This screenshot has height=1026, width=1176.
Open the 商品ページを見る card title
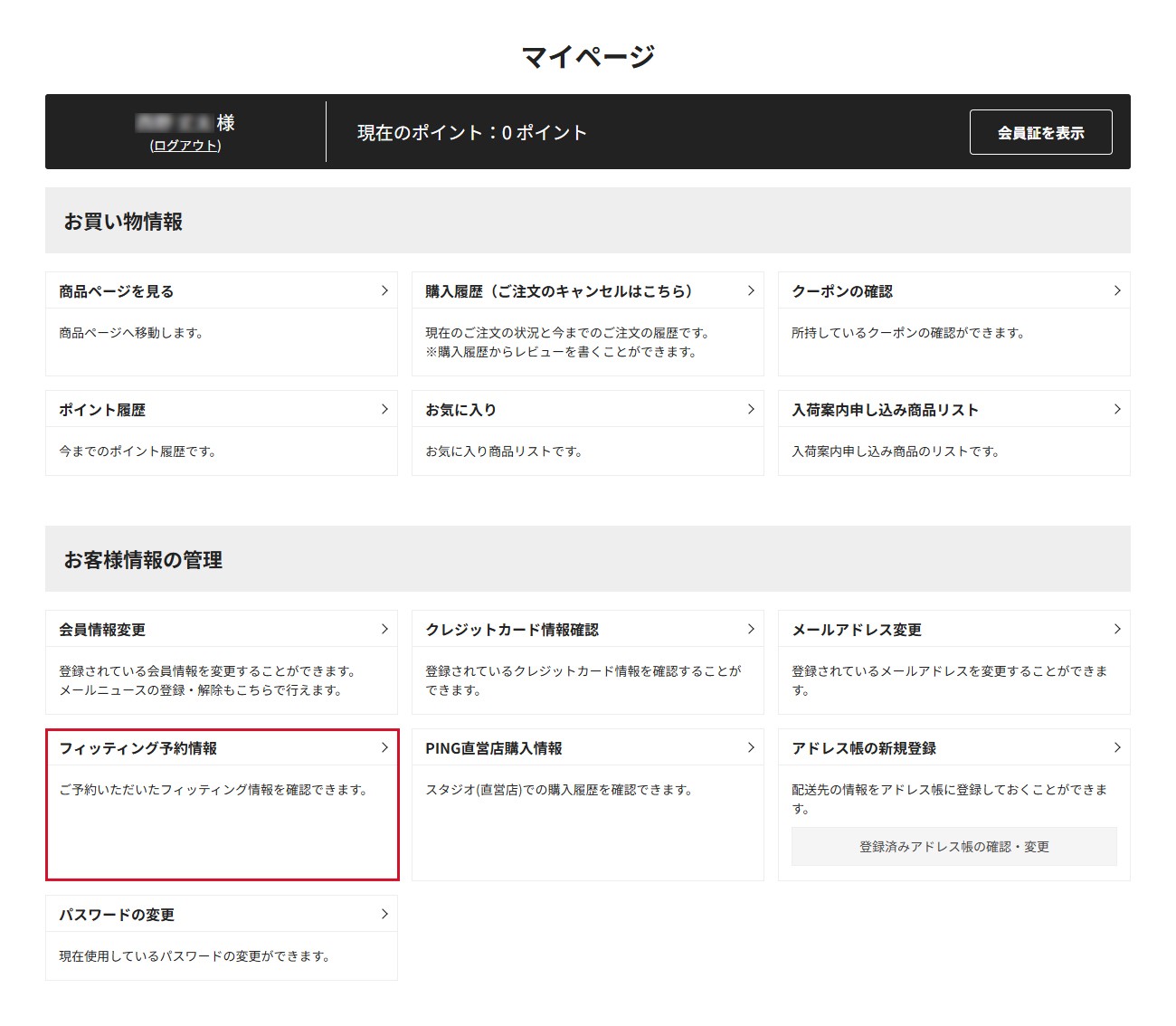pos(117,291)
